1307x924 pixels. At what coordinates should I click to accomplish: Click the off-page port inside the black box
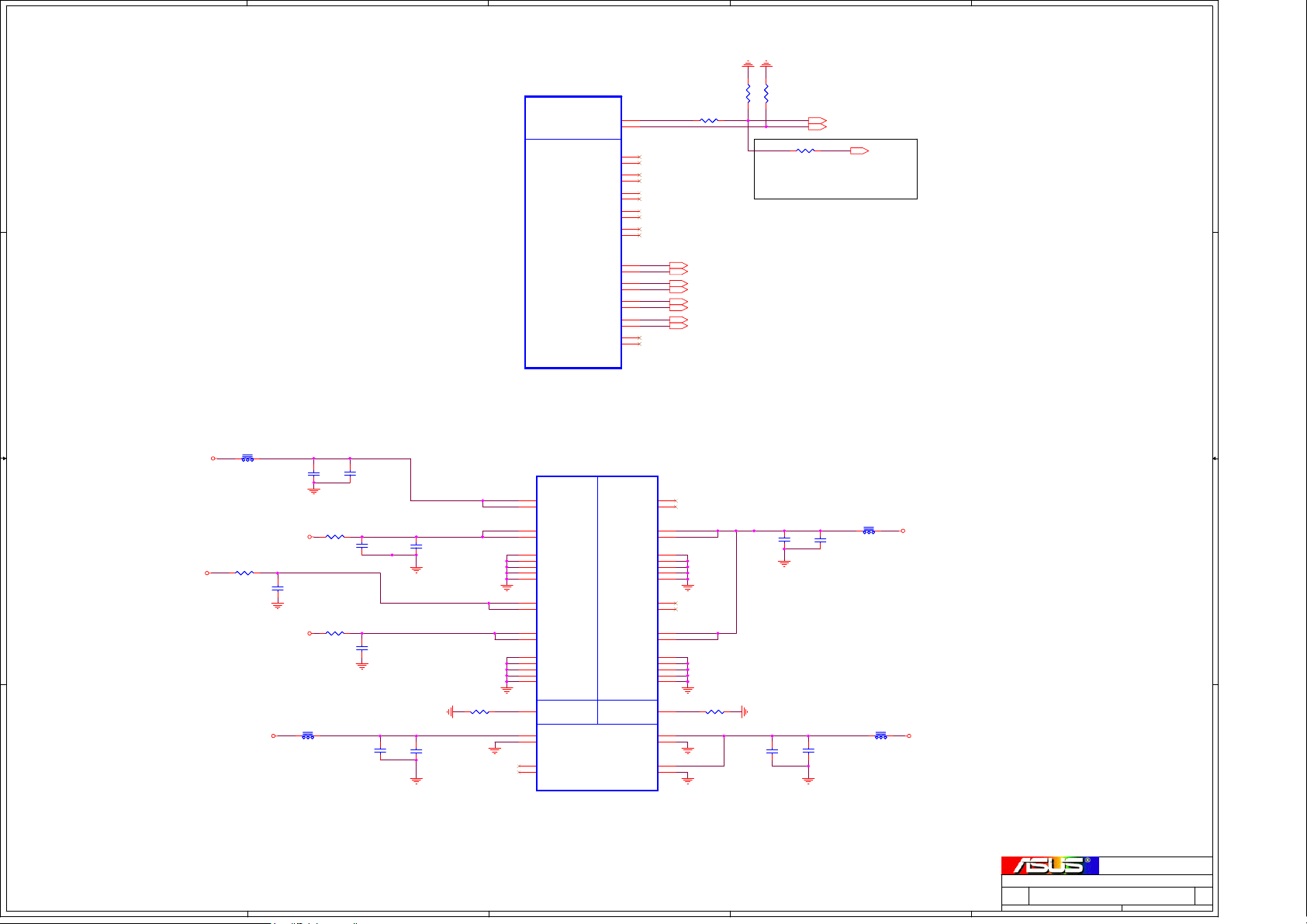click(859, 151)
